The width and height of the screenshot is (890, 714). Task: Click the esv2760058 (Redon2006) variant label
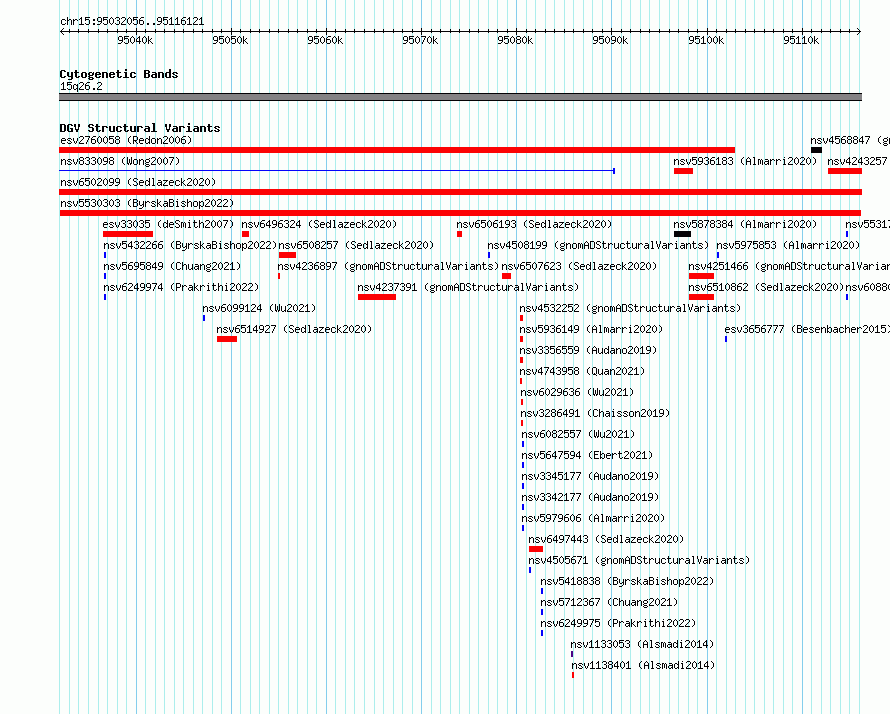126,140
